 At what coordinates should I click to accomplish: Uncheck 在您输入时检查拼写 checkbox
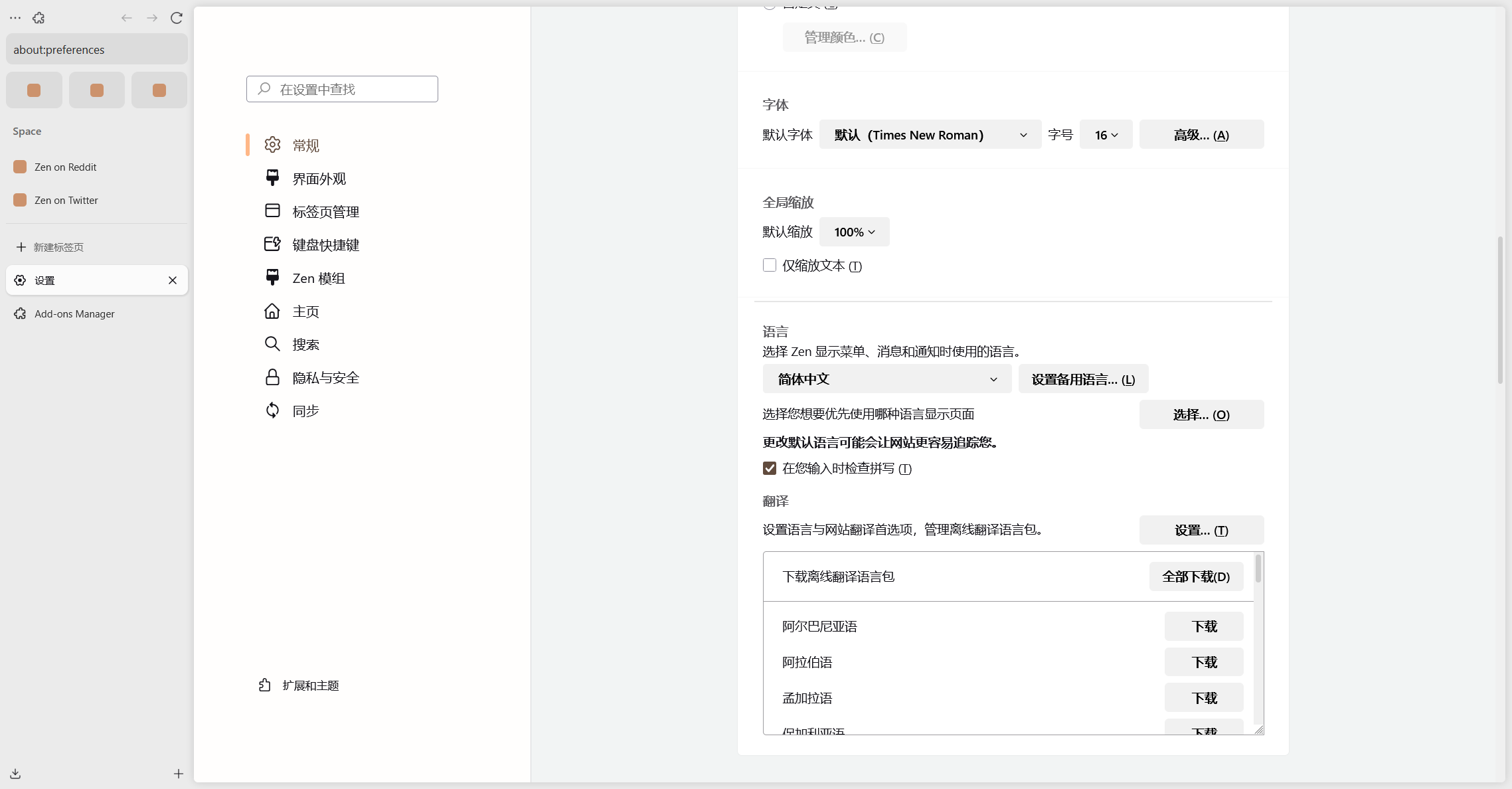pyautogui.click(x=770, y=468)
